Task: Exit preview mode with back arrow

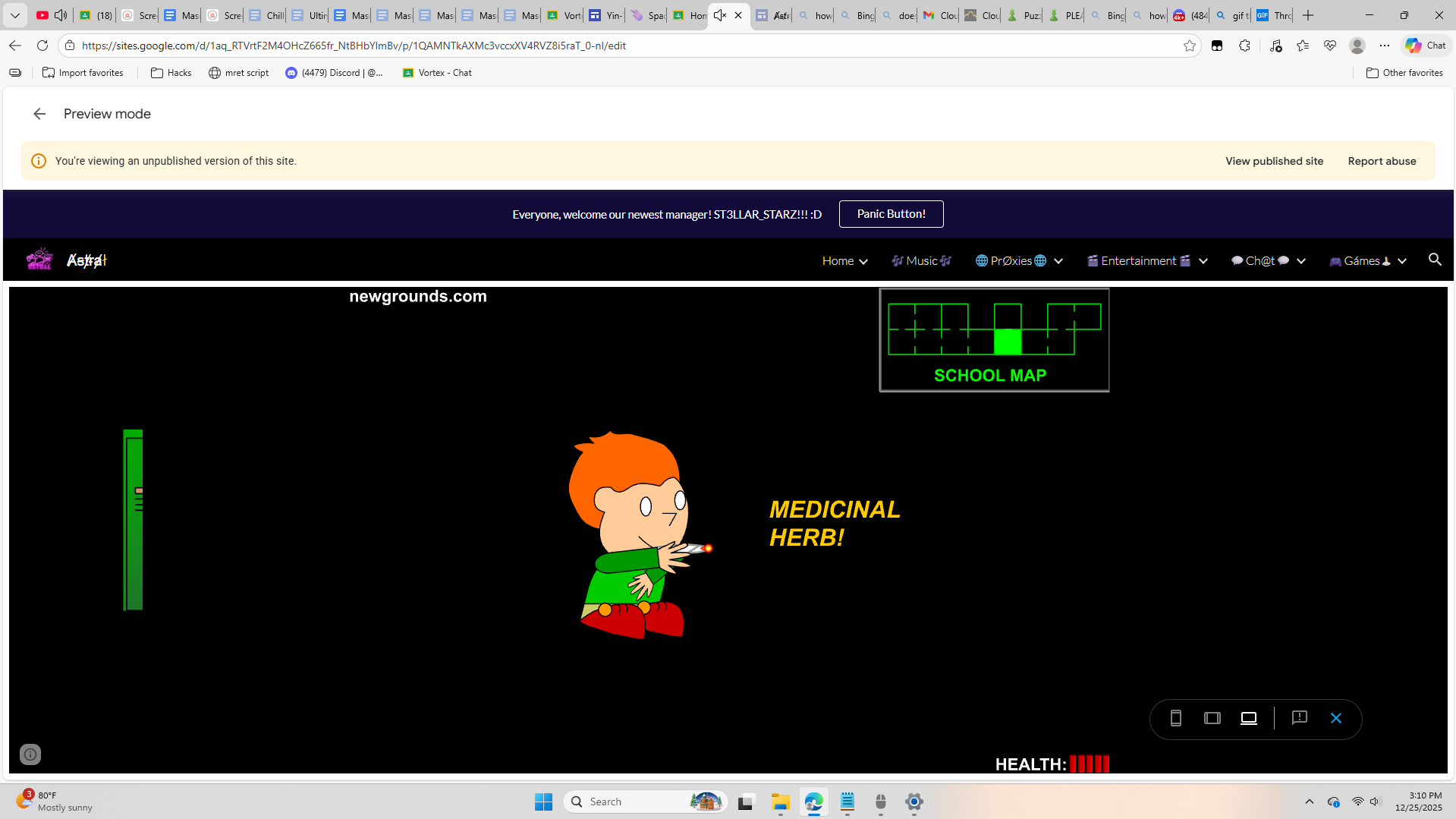Action: [x=39, y=114]
